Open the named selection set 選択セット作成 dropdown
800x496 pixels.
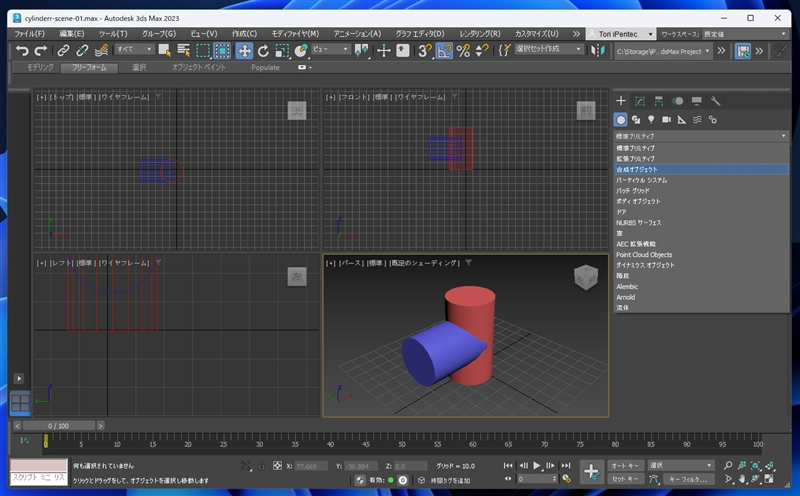548,49
